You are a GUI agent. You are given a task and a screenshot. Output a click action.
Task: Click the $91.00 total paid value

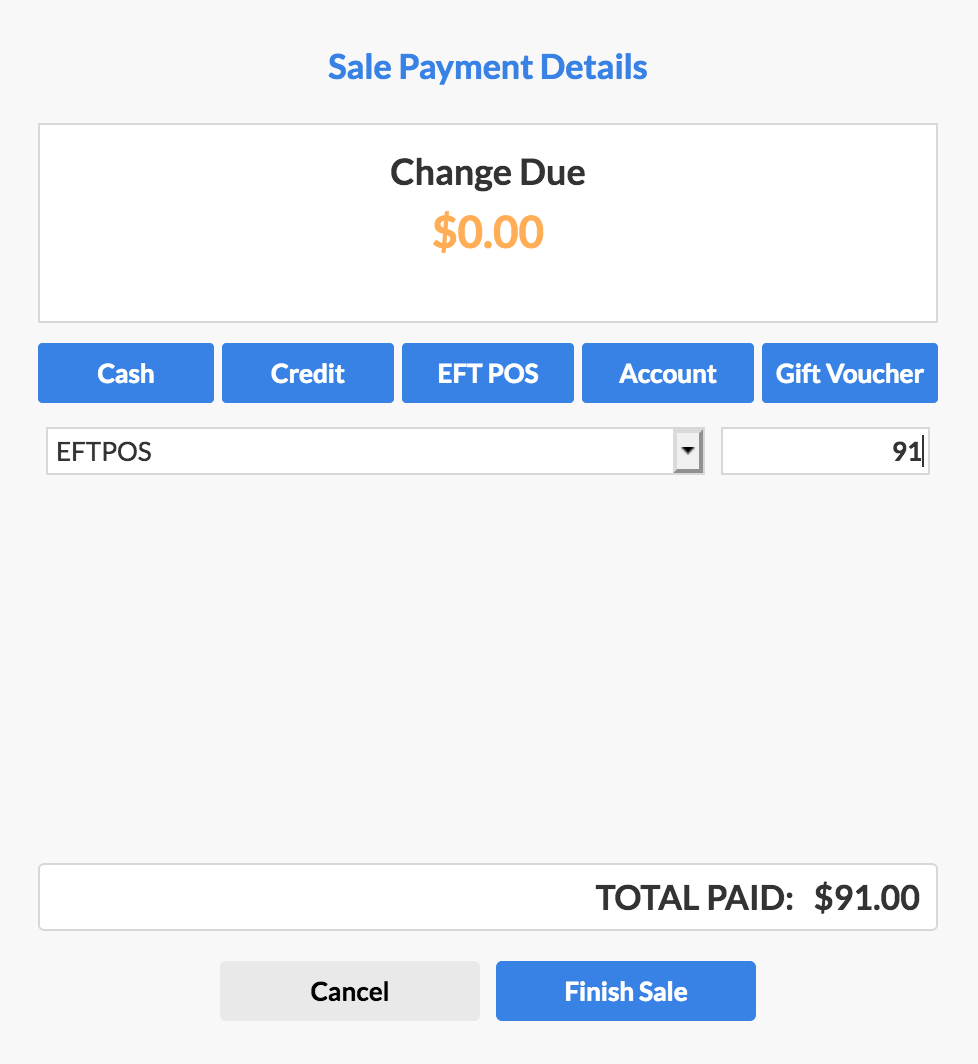867,898
